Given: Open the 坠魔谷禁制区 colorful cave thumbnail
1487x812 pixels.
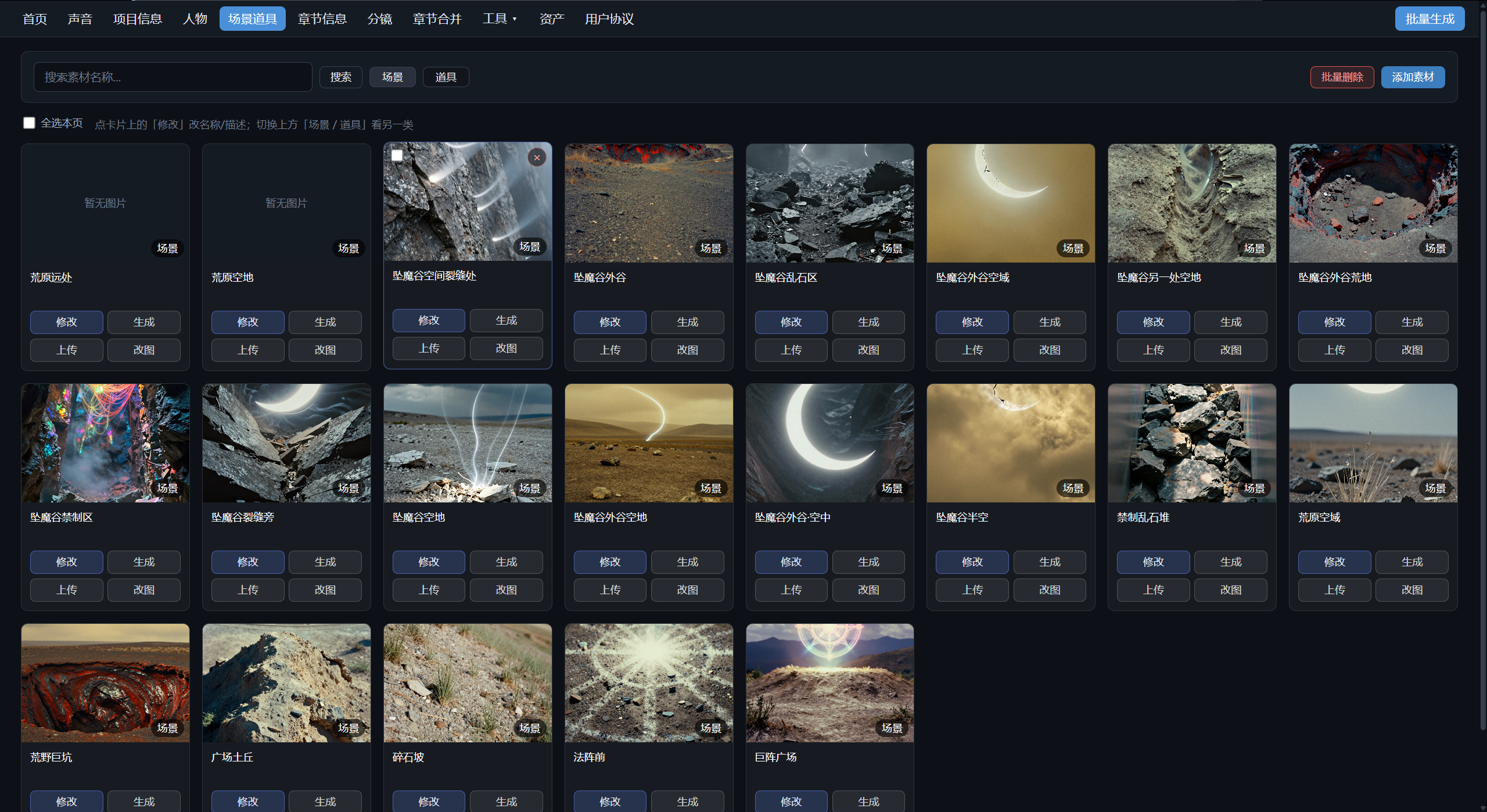Looking at the screenshot, I should (x=105, y=443).
